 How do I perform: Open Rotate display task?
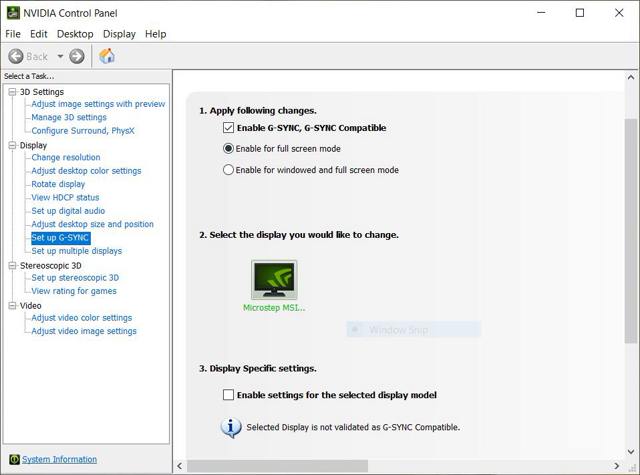pos(58,184)
